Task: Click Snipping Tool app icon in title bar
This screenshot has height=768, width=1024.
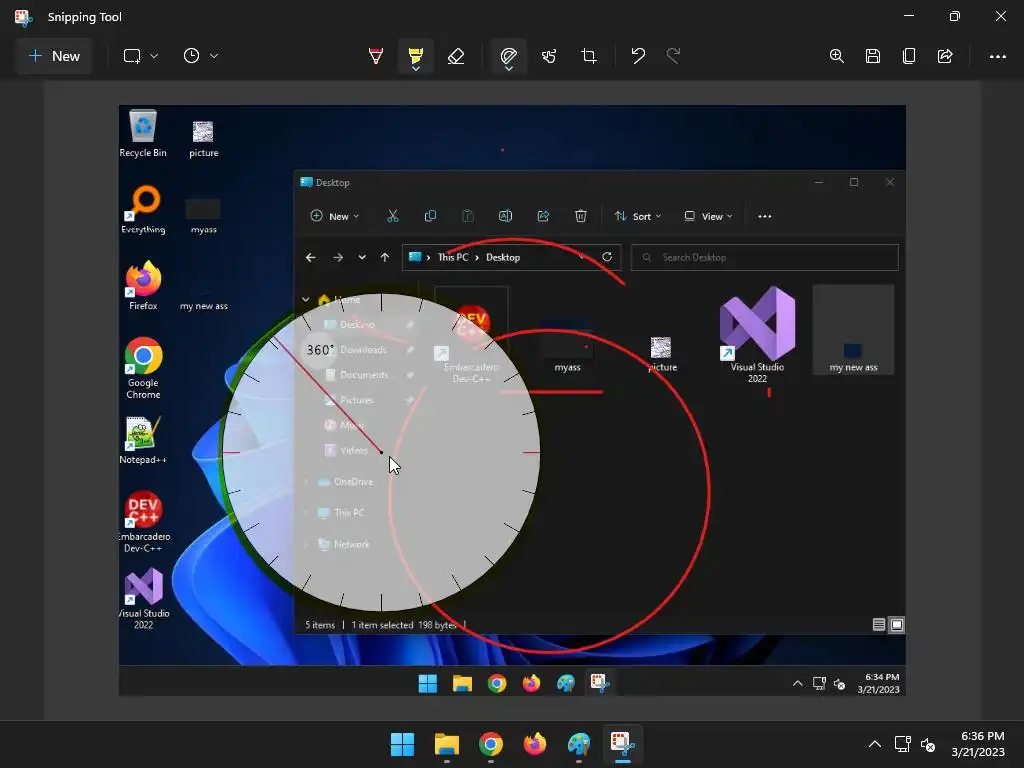Action: (23, 17)
